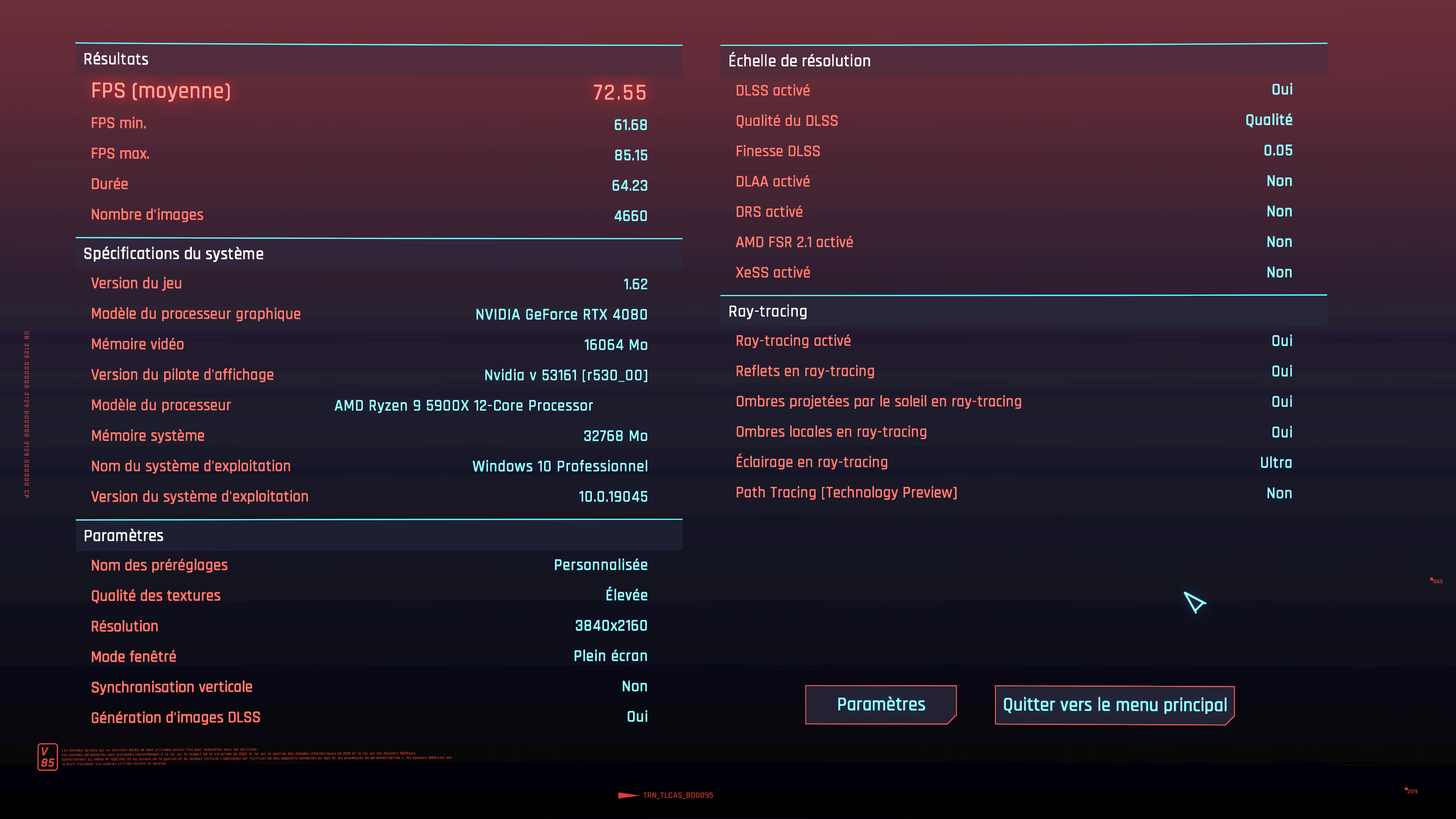The width and height of the screenshot is (1456, 819).
Task: Click the V 85 badge icon
Action: point(47,757)
